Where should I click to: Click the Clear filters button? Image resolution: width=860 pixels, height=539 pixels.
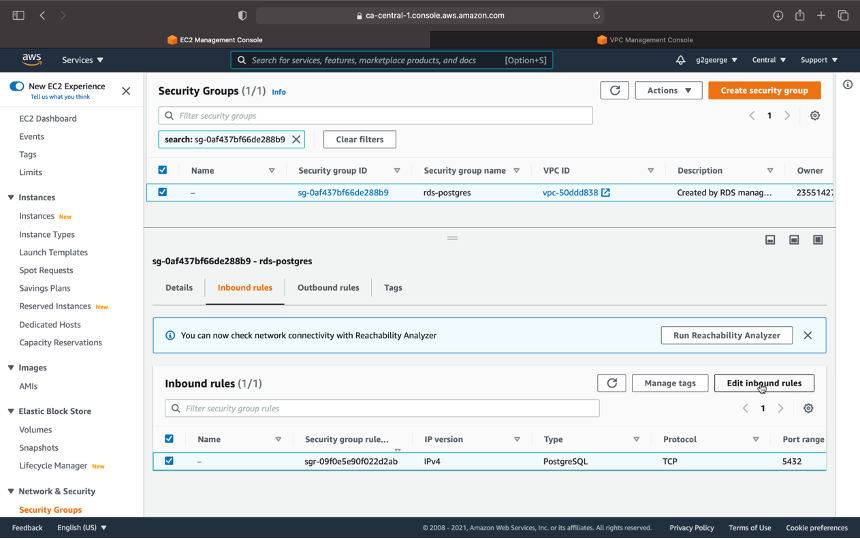359,139
